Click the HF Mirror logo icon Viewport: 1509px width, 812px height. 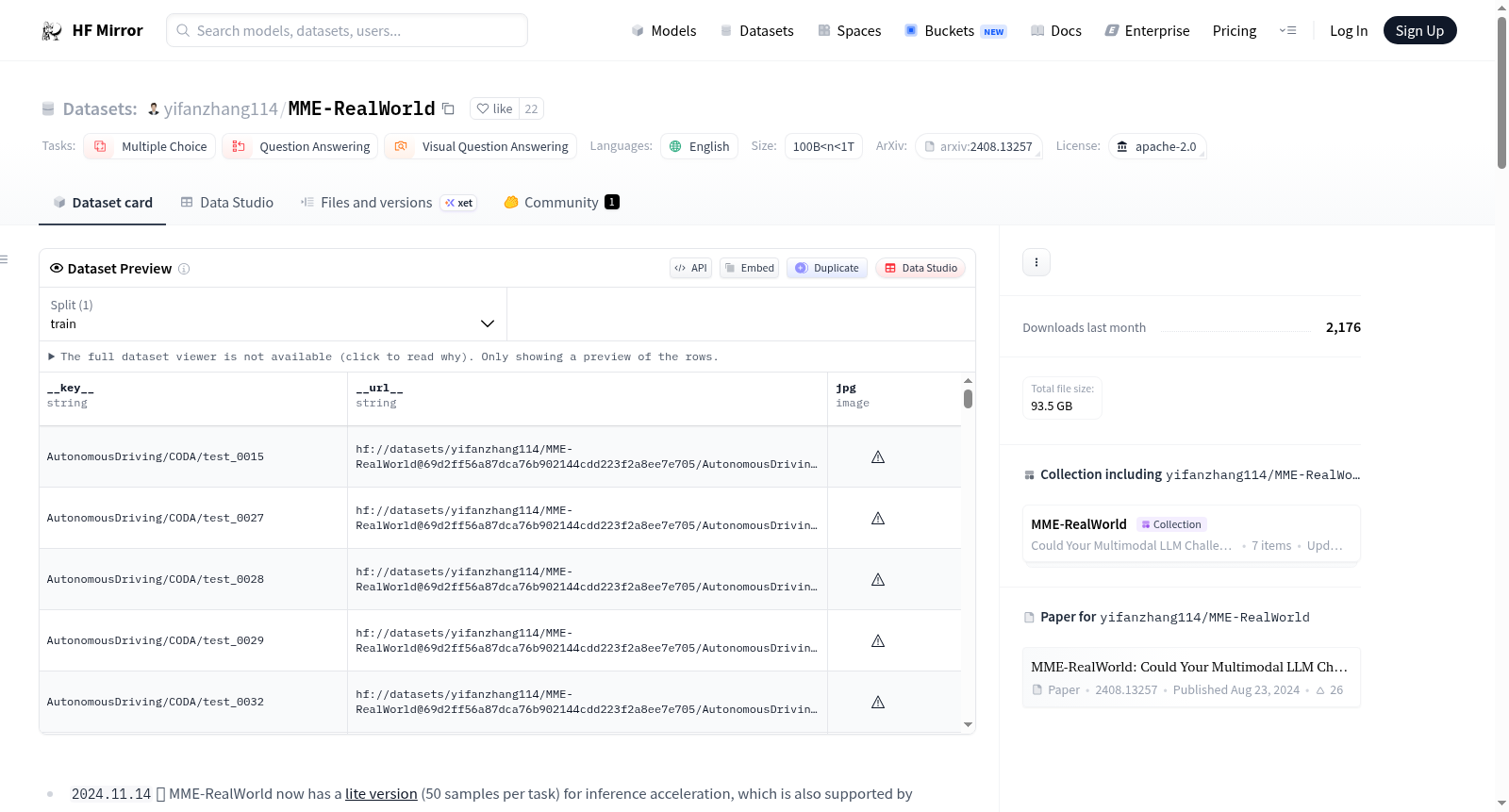pos(52,31)
